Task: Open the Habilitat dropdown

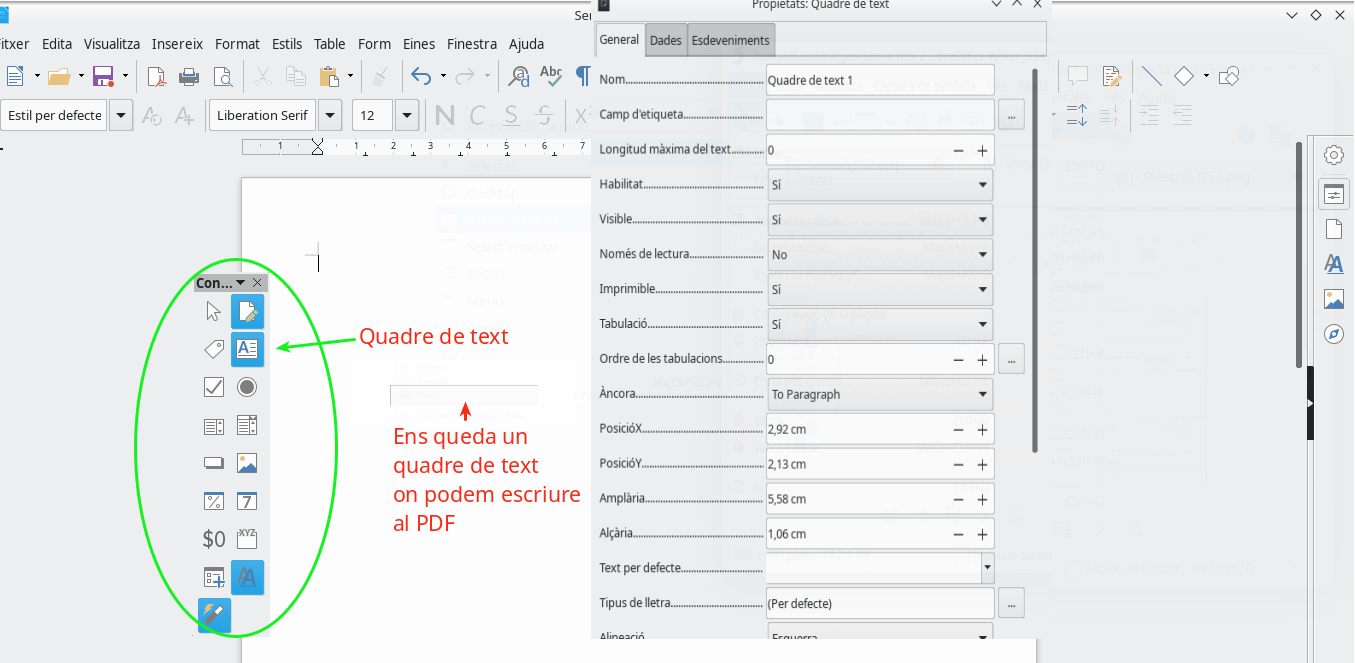Action: tap(984, 185)
